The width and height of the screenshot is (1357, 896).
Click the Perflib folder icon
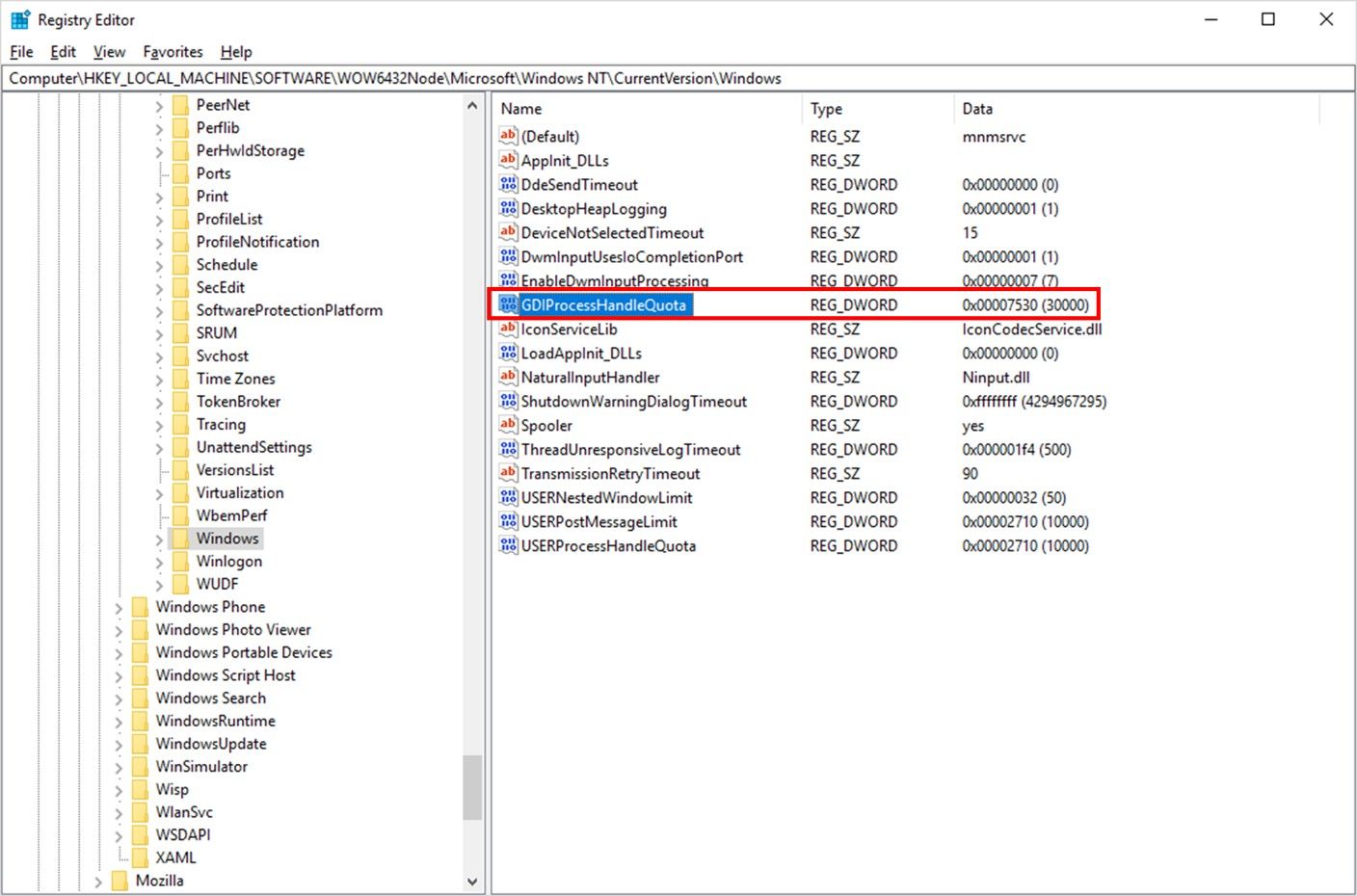click(x=180, y=128)
